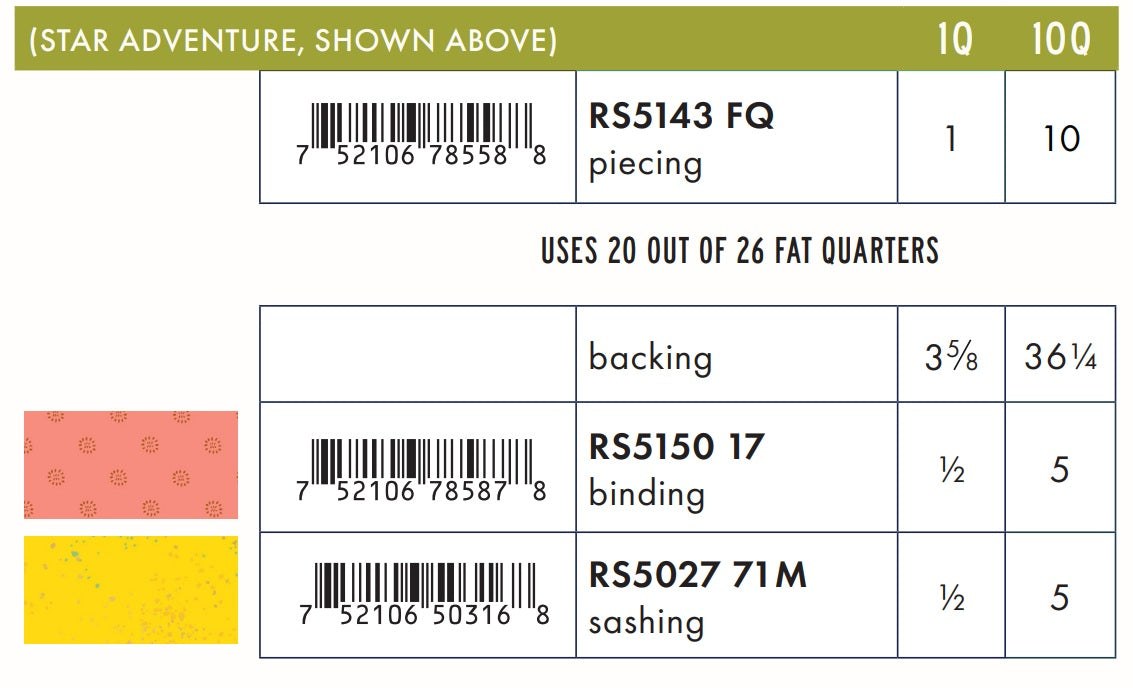Click the piecing 1Q quantity of 1
The height and width of the screenshot is (688, 1133).
point(951,137)
